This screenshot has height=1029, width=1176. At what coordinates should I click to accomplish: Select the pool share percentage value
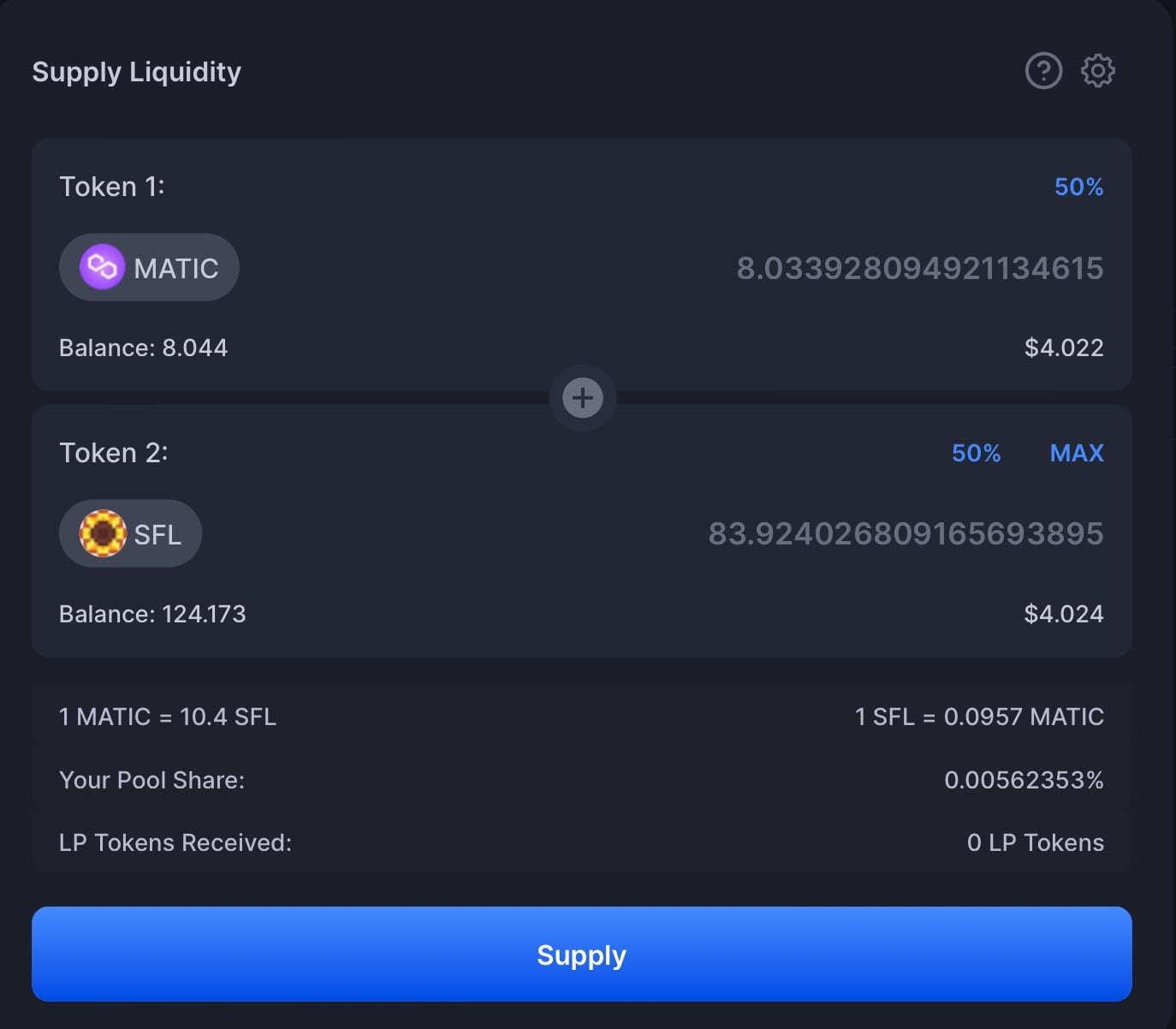pyautogui.click(x=1024, y=780)
